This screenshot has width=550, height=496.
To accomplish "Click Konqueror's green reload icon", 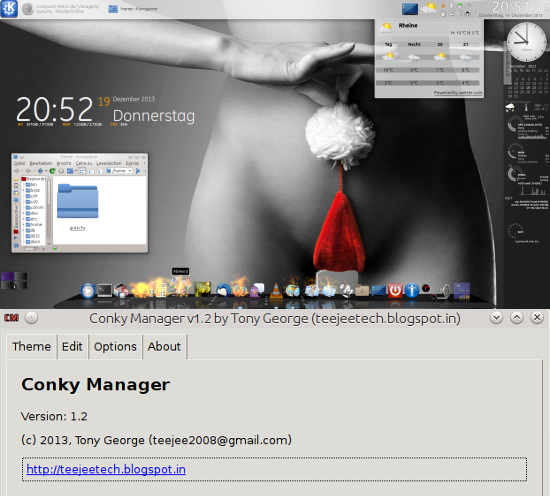I will click(52, 171).
